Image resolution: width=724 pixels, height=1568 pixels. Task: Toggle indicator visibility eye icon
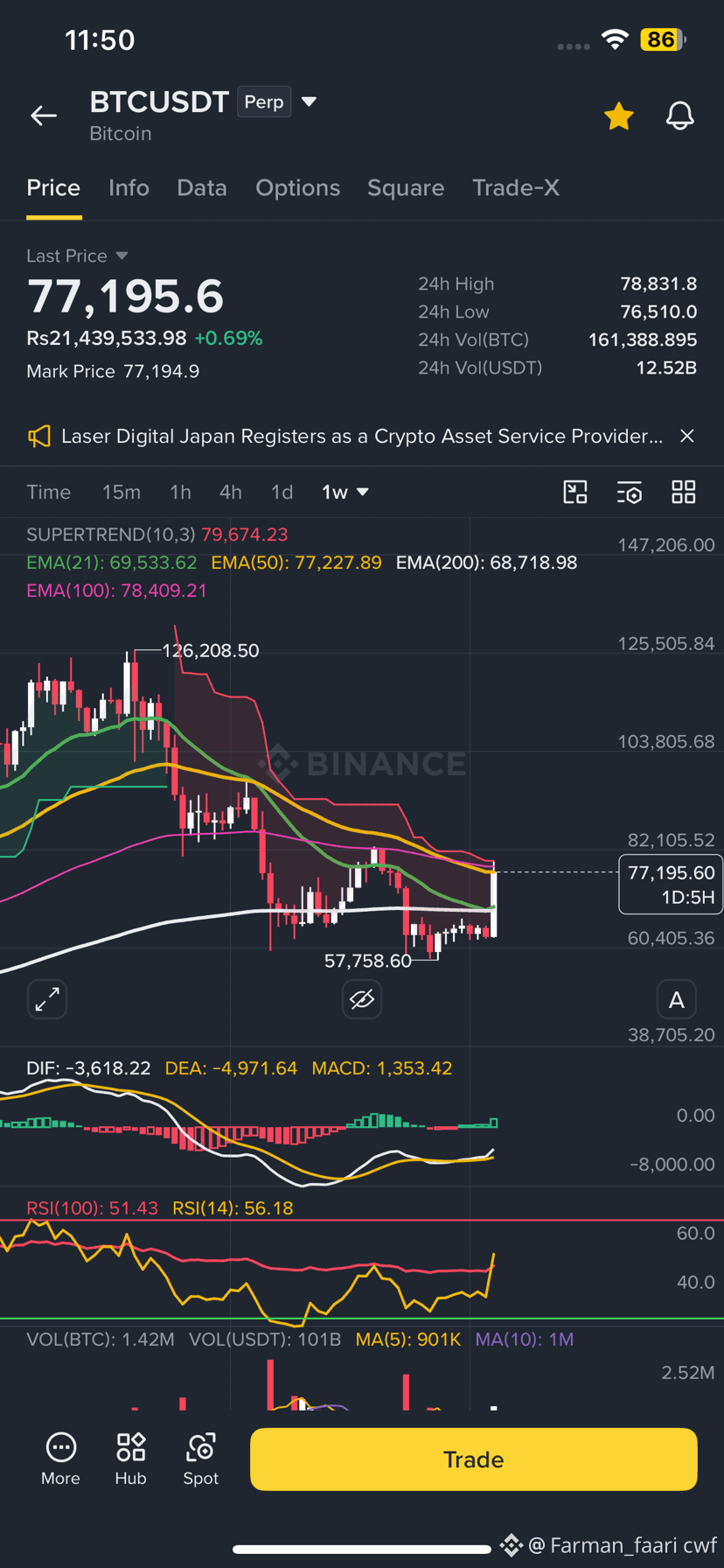coord(362,999)
